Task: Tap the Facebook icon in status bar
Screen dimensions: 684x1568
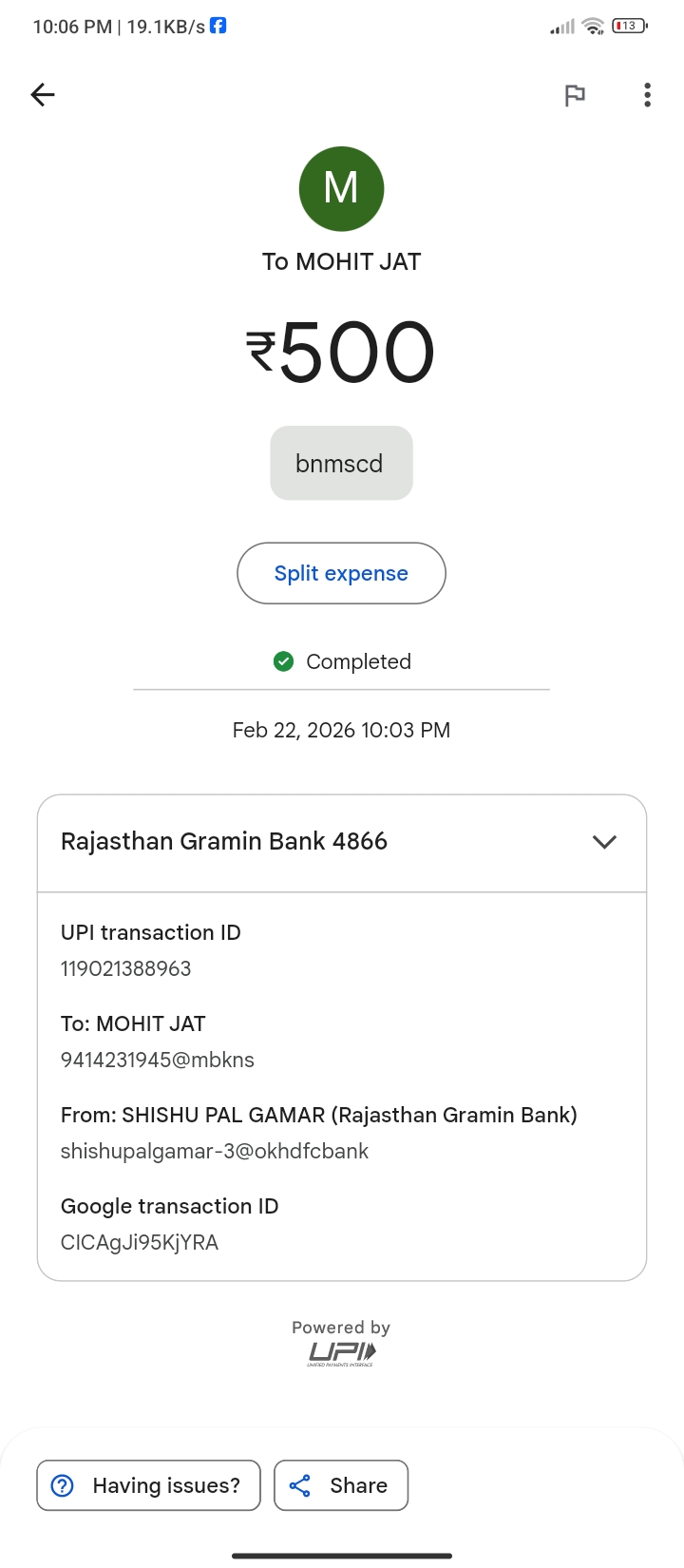Action: tap(218, 26)
